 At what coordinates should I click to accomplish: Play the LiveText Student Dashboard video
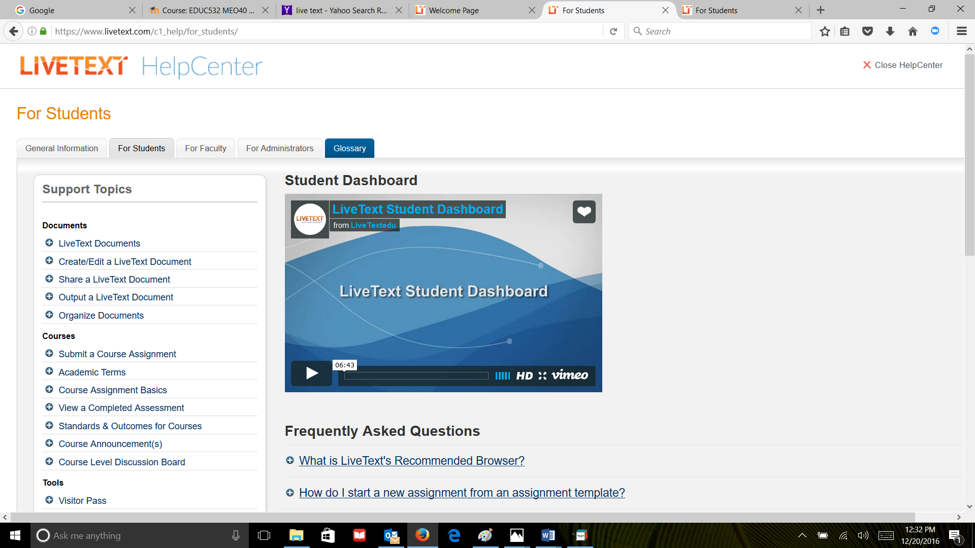pyautogui.click(x=312, y=373)
